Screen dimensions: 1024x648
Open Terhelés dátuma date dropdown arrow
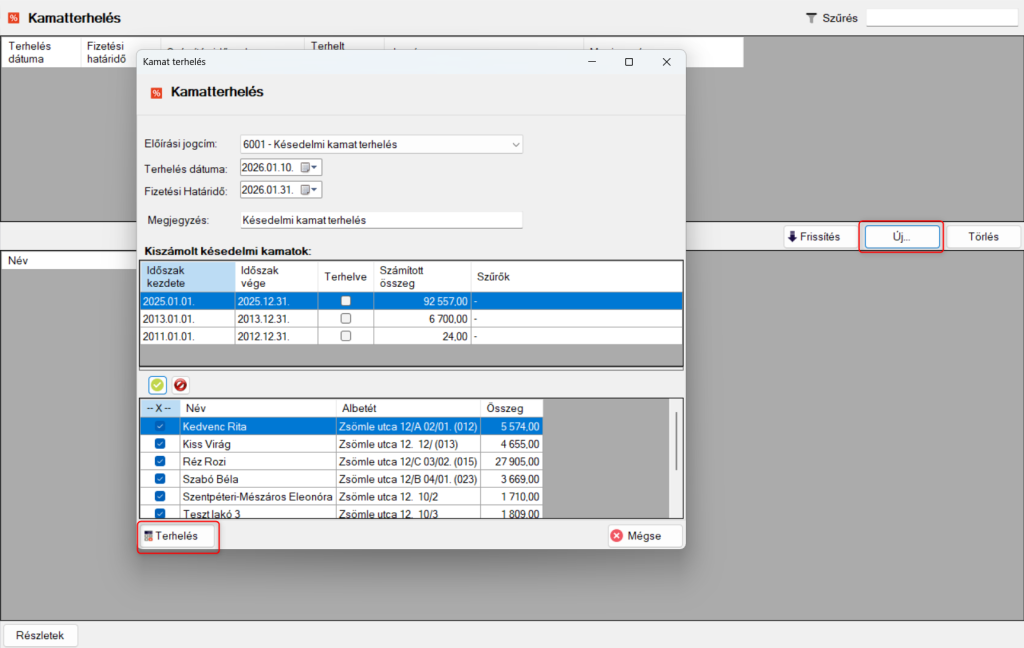[316, 168]
